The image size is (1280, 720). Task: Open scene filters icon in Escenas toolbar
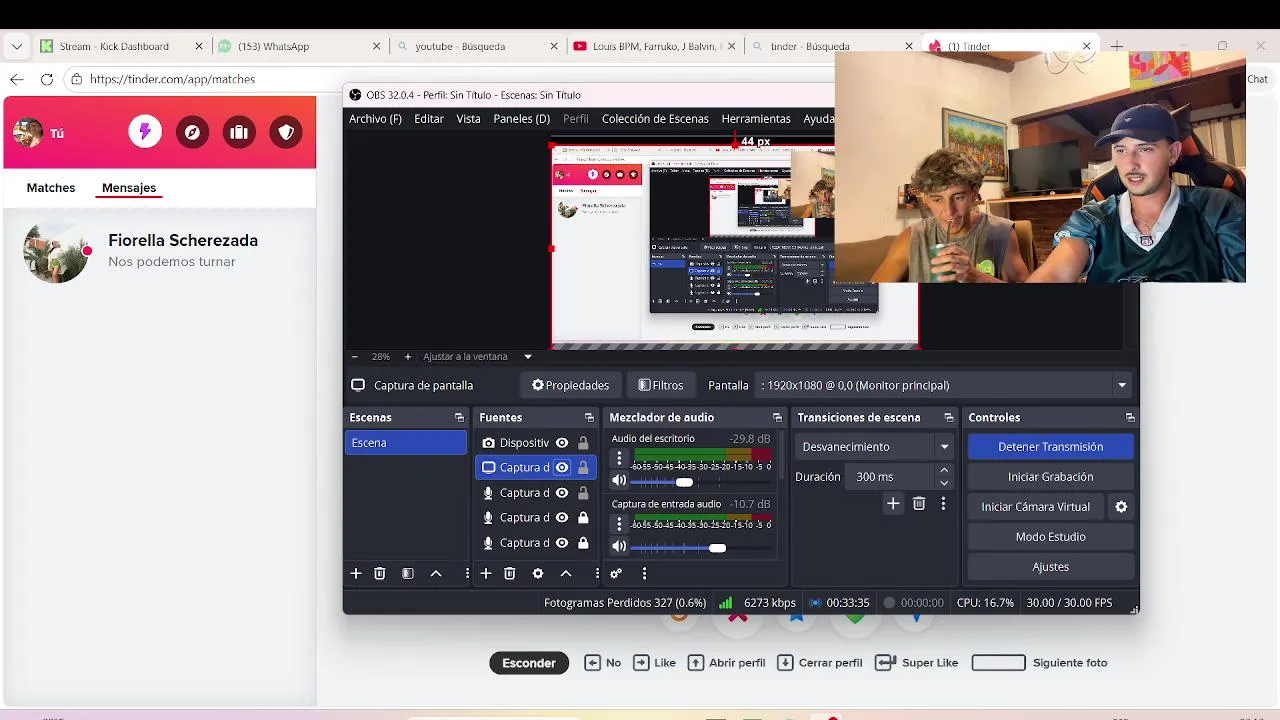coord(408,573)
